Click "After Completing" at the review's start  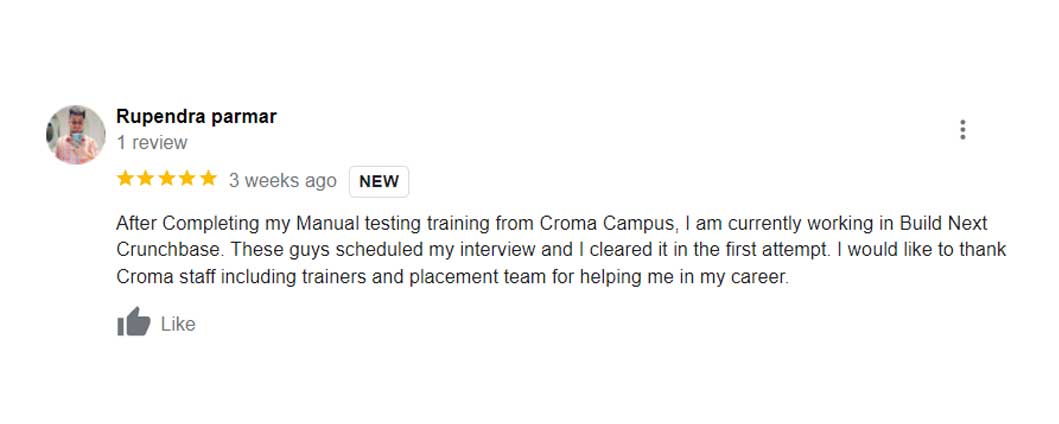pos(178,222)
